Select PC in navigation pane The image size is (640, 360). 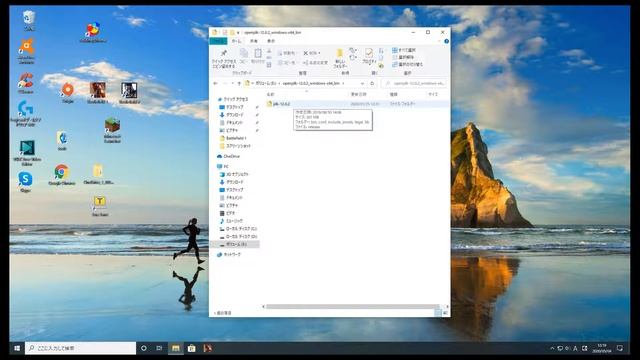coord(223,167)
